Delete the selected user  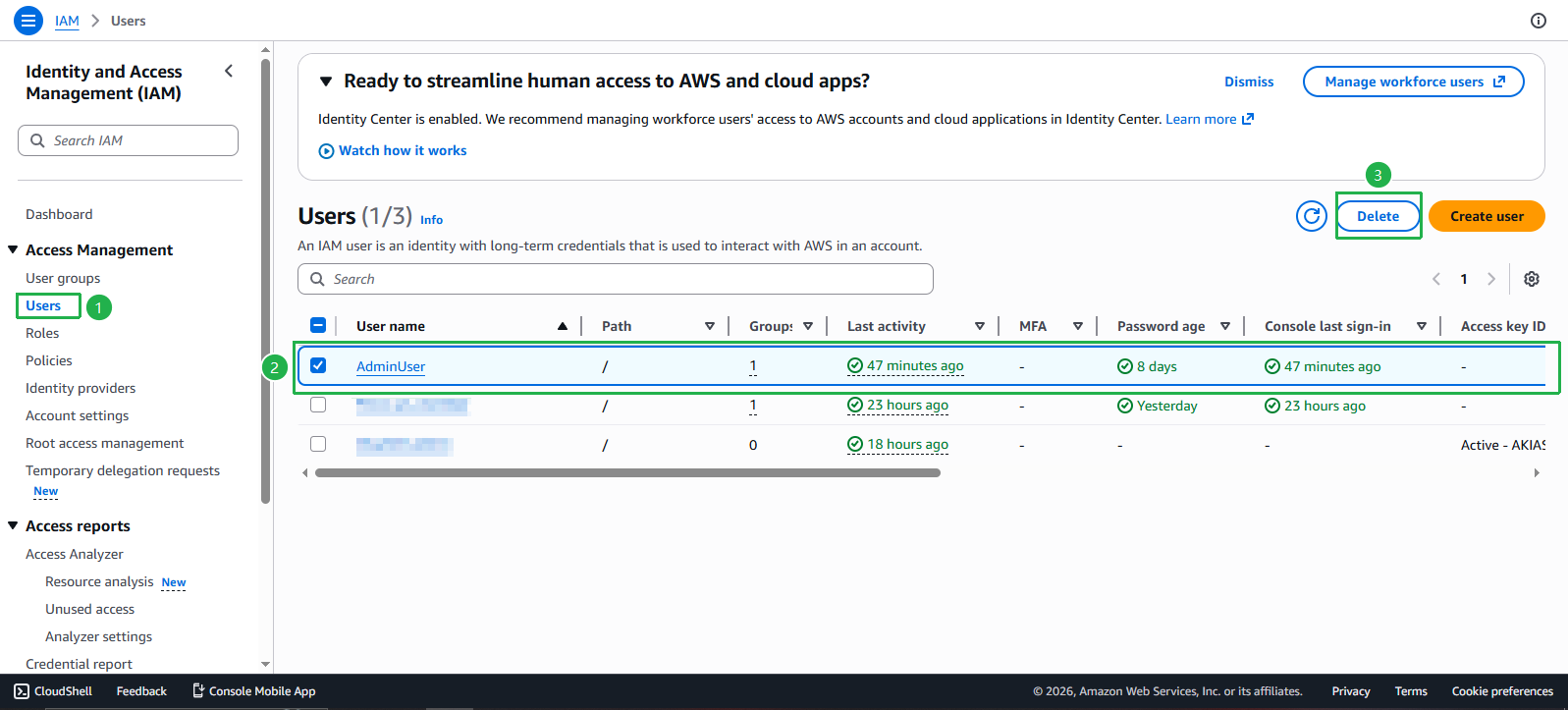(1379, 216)
